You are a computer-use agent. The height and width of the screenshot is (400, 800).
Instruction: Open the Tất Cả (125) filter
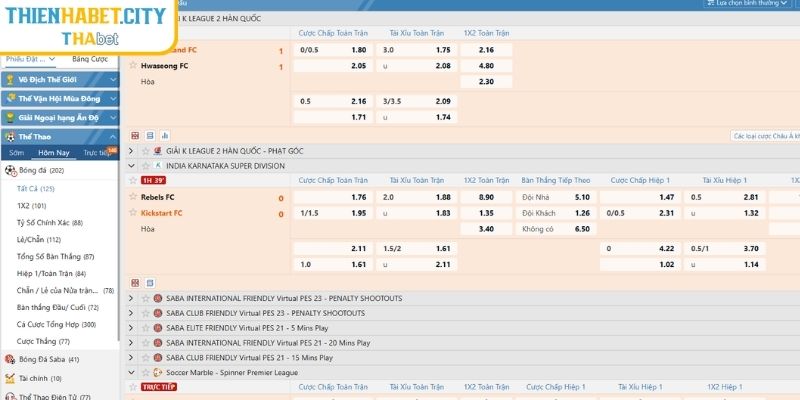click(36, 189)
